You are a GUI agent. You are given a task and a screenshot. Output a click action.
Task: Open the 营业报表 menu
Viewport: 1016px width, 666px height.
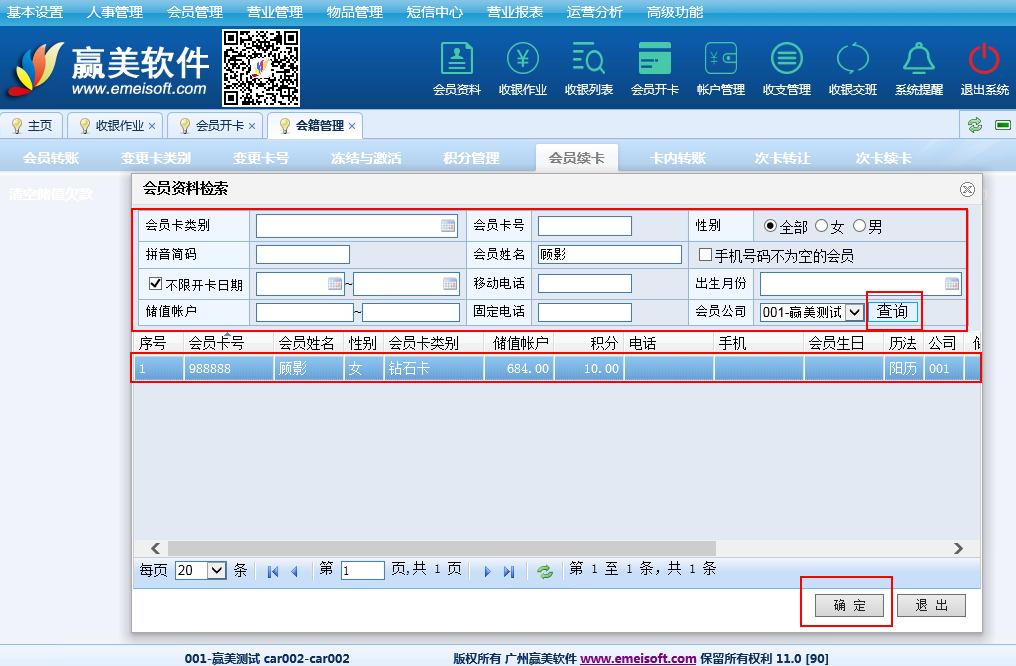pyautogui.click(x=515, y=12)
